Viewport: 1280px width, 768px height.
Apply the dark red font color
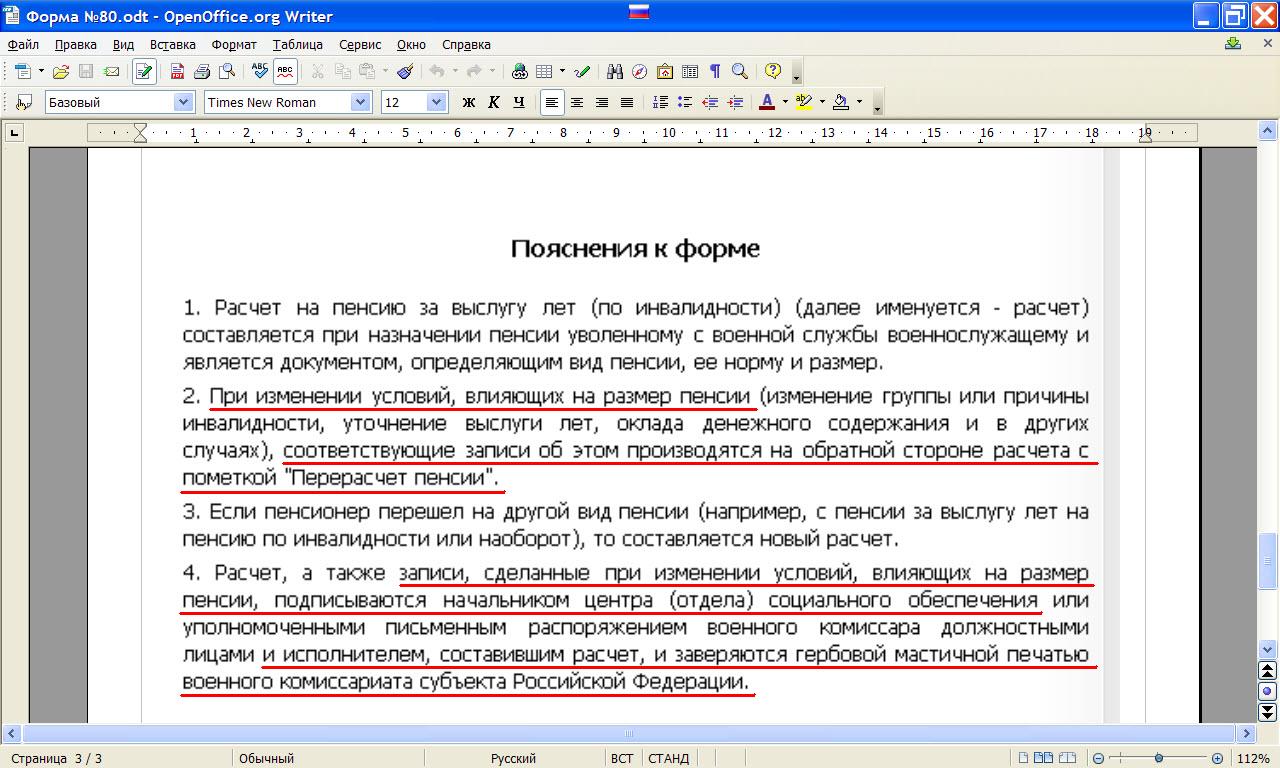pyautogui.click(x=767, y=102)
